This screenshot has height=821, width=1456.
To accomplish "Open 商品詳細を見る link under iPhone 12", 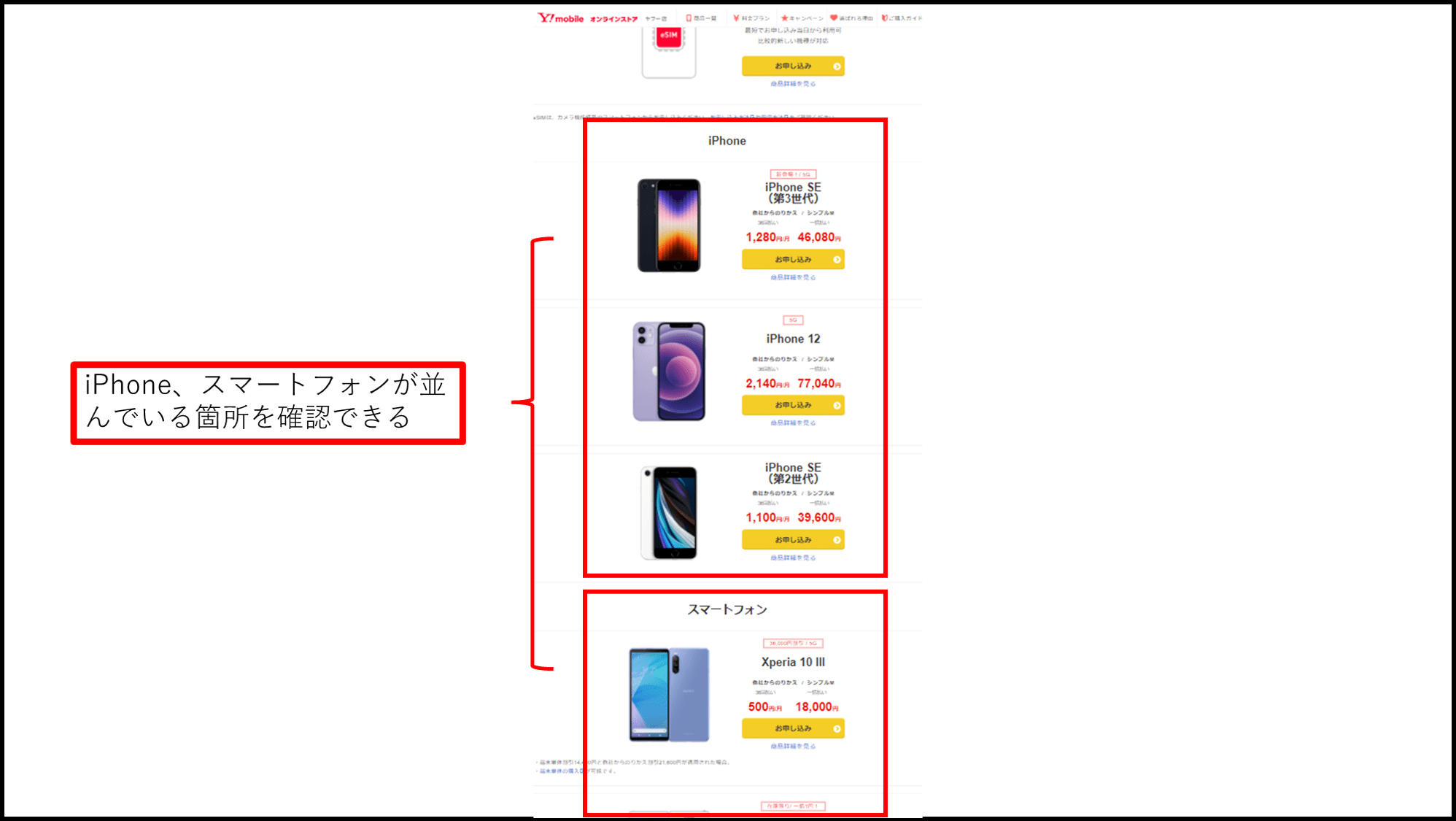I will 793,423.
